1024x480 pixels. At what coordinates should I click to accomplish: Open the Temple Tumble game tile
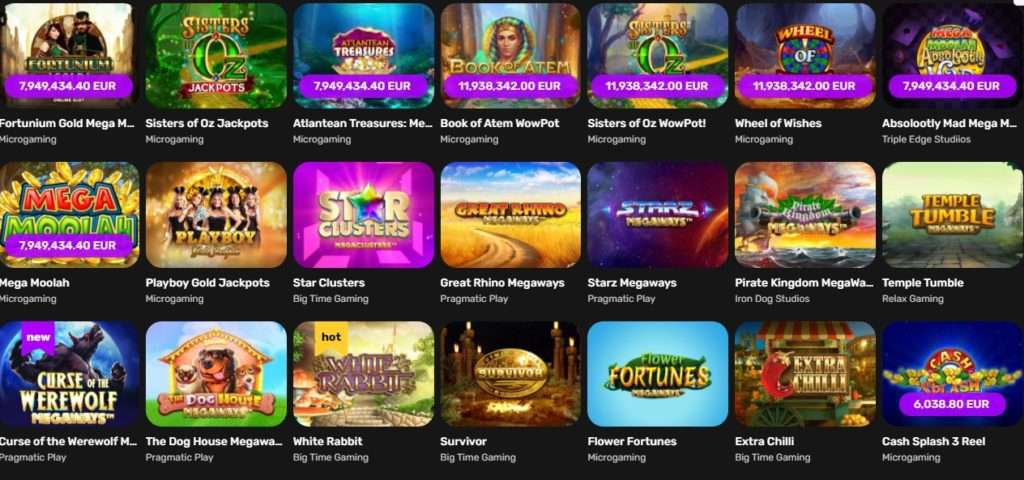point(953,215)
